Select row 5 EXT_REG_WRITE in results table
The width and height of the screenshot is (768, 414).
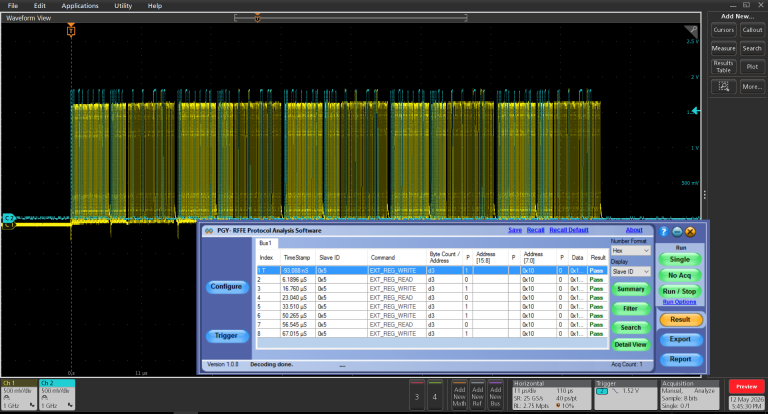pos(432,307)
